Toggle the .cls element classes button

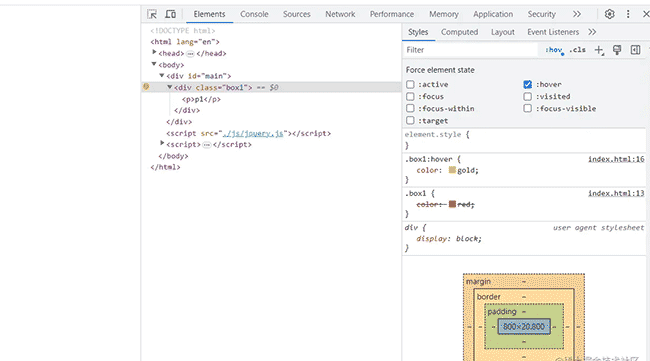pos(577,50)
